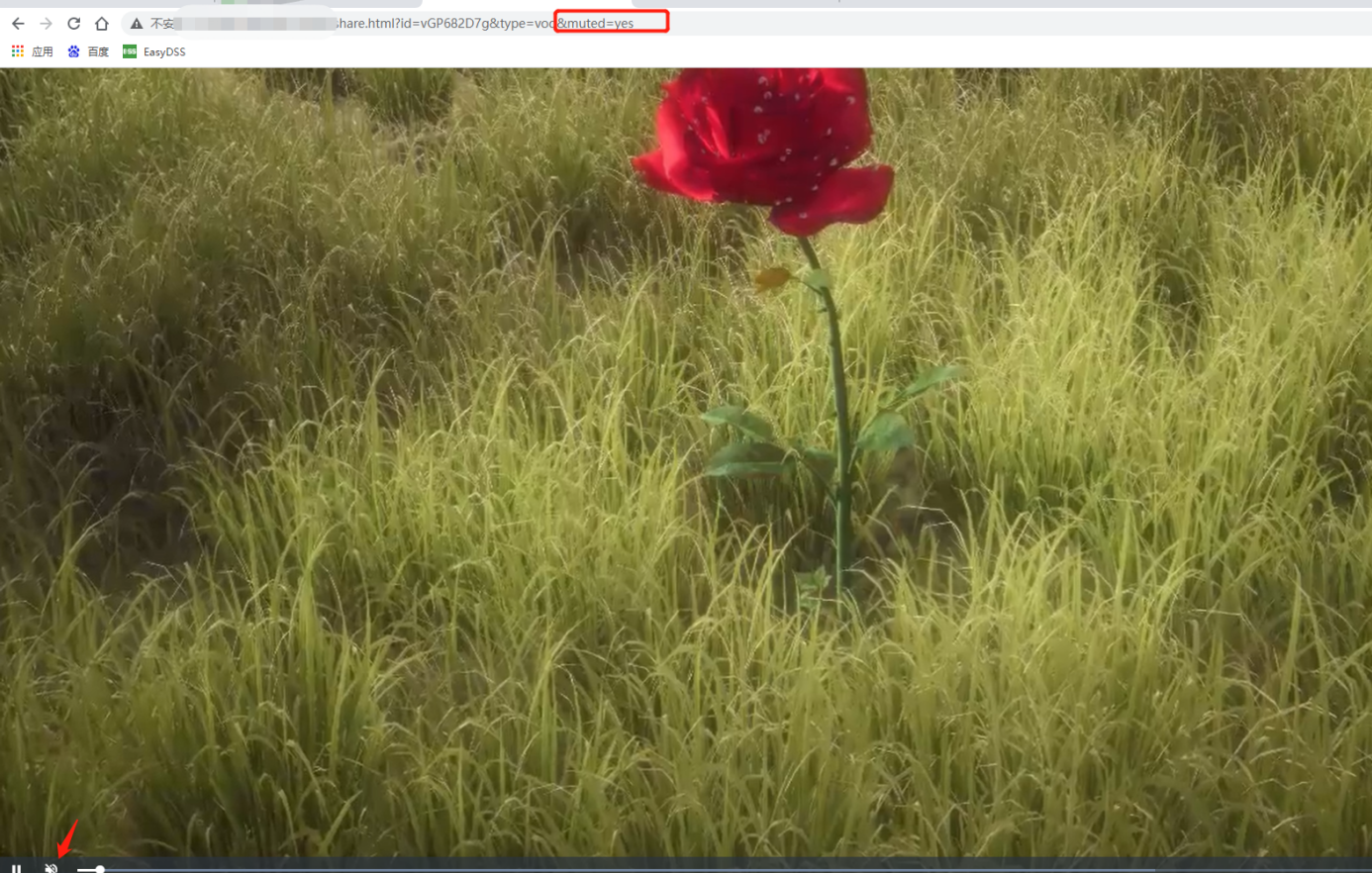Viewport: 1372px width, 873px height.
Task: Click the address bar URL field
Action: (744, 23)
